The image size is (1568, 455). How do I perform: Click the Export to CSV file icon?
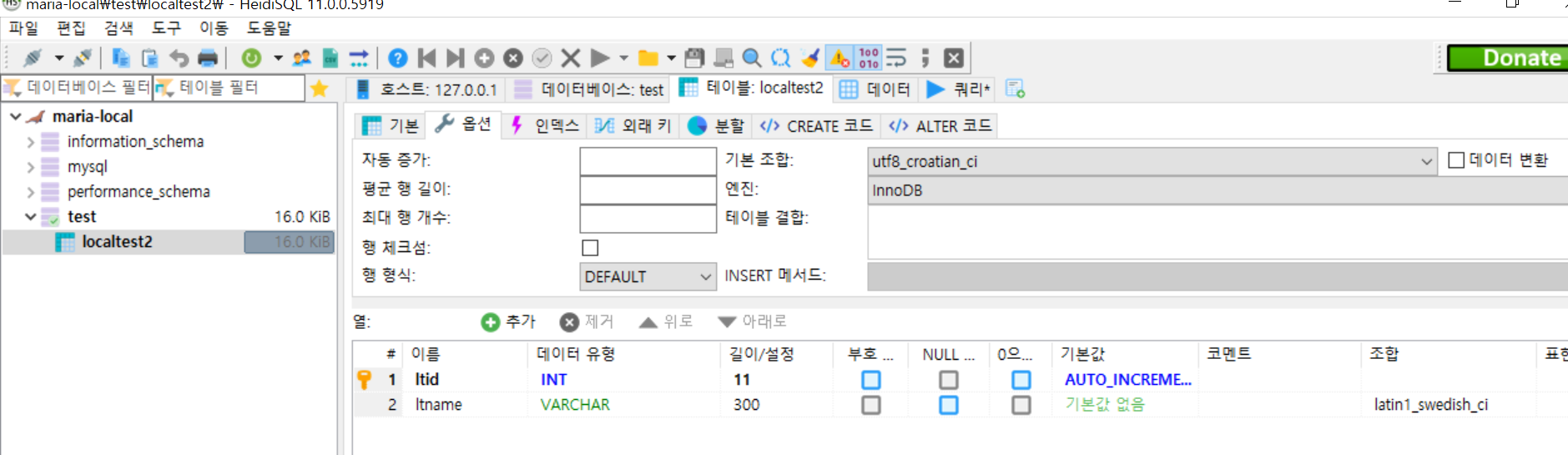[x=330, y=58]
